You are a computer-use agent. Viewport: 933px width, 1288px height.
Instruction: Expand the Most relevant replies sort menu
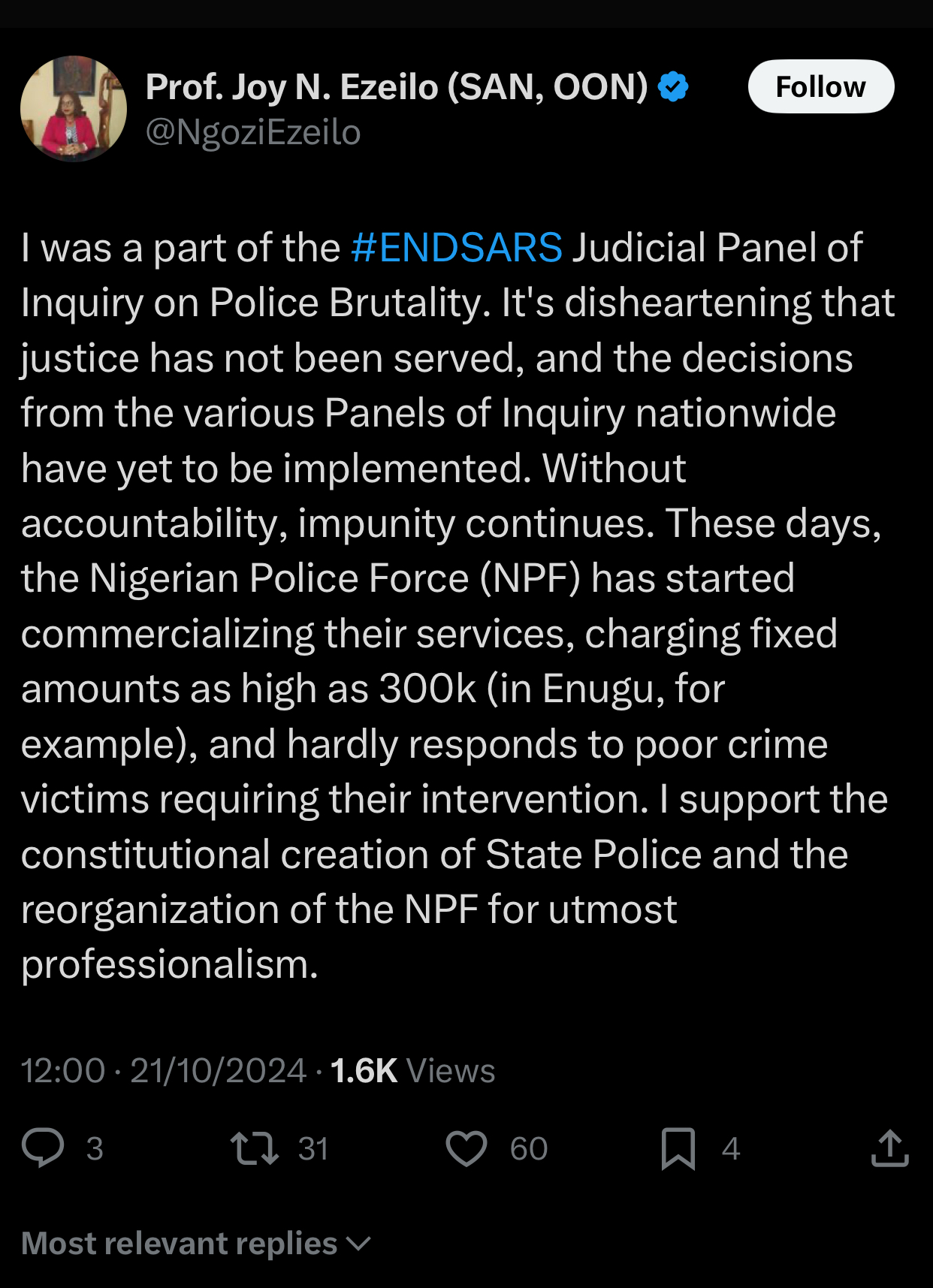pos(180,1243)
